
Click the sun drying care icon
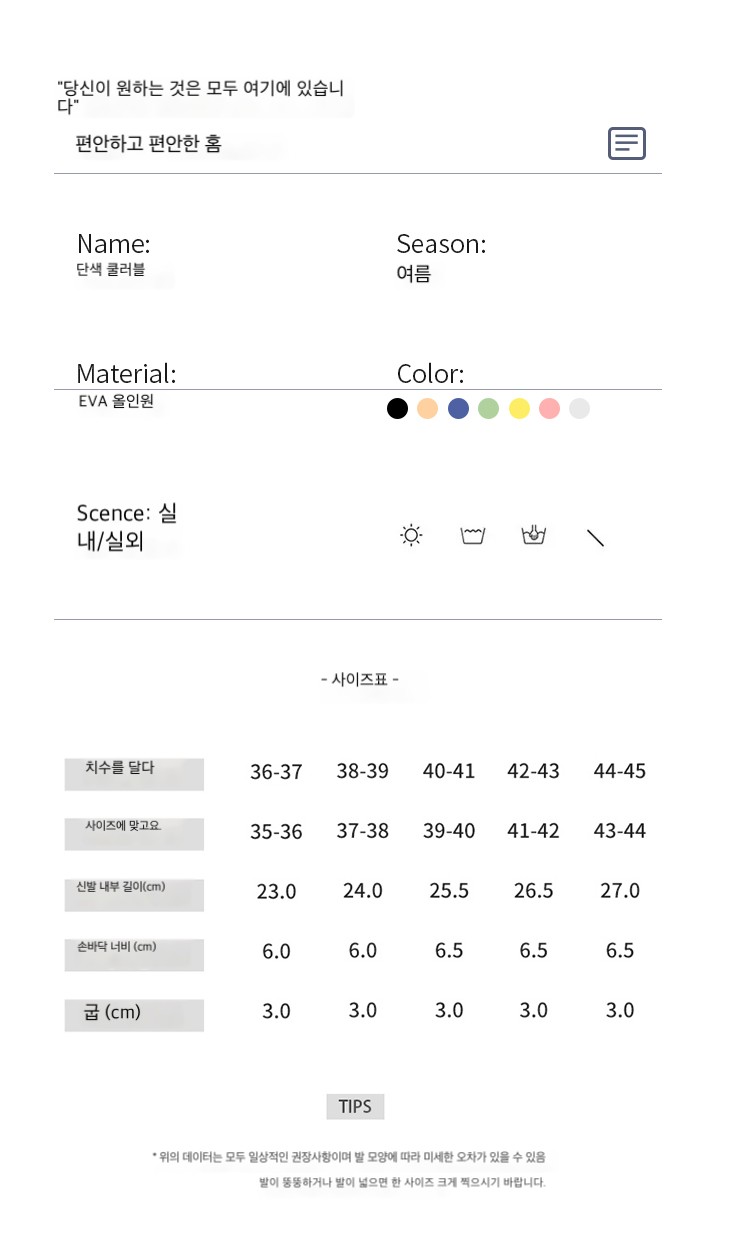pos(411,536)
